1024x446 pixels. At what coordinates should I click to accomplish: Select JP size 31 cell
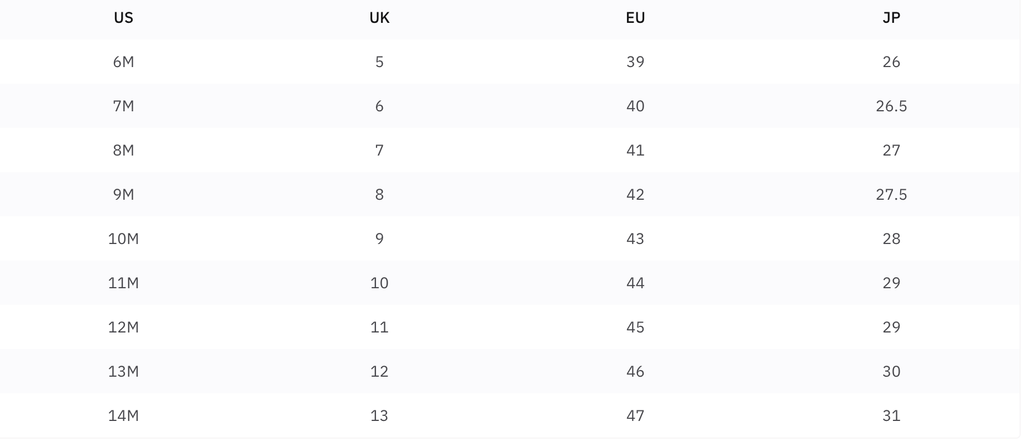coord(891,415)
